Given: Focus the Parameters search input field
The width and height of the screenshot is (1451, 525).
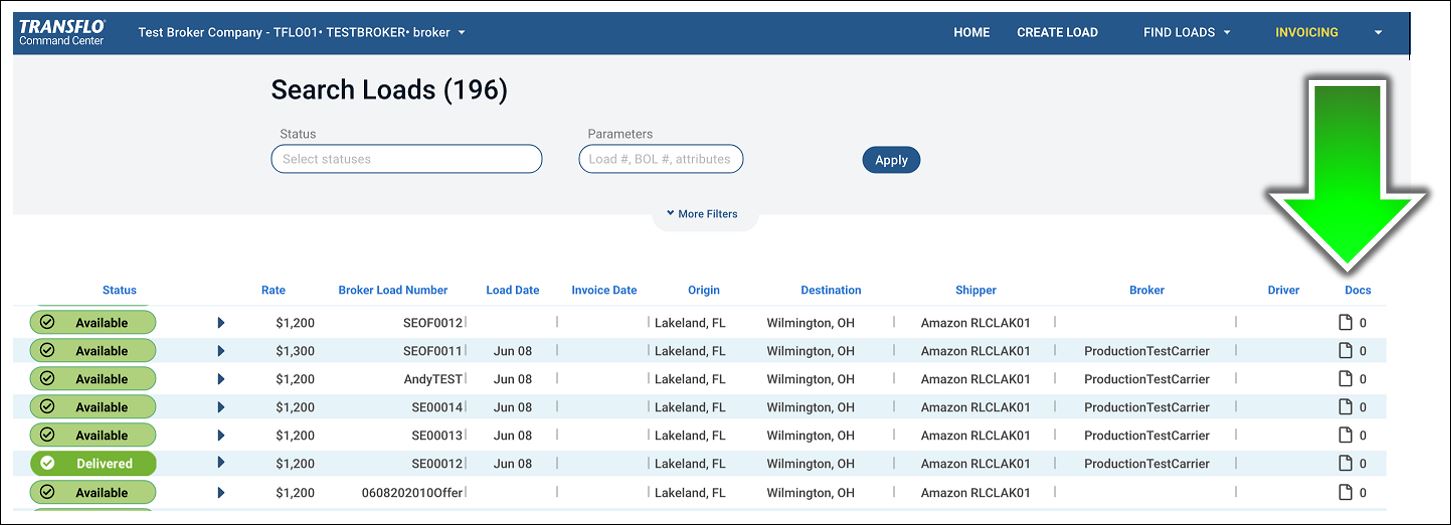Looking at the screenshot, I should [x=660, y=159].
